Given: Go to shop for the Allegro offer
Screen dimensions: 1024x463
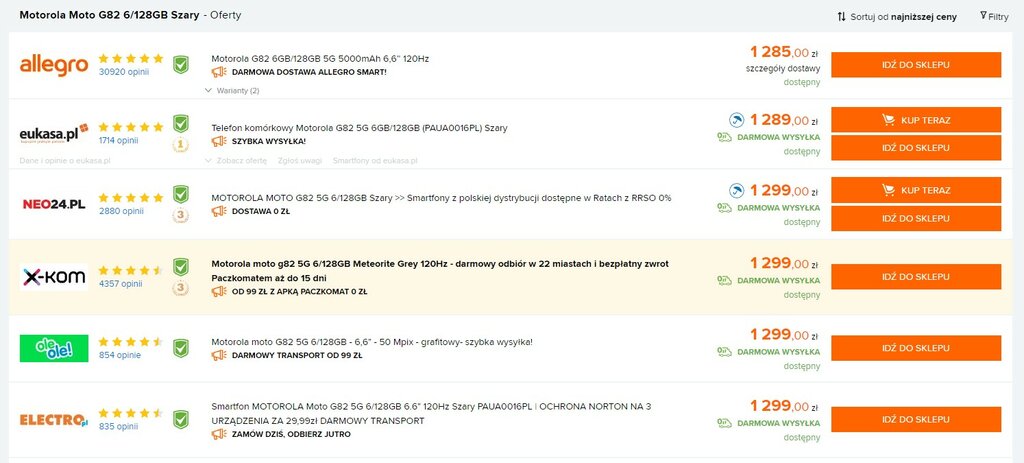Looking at the screenshot, I should pos(916,65).
